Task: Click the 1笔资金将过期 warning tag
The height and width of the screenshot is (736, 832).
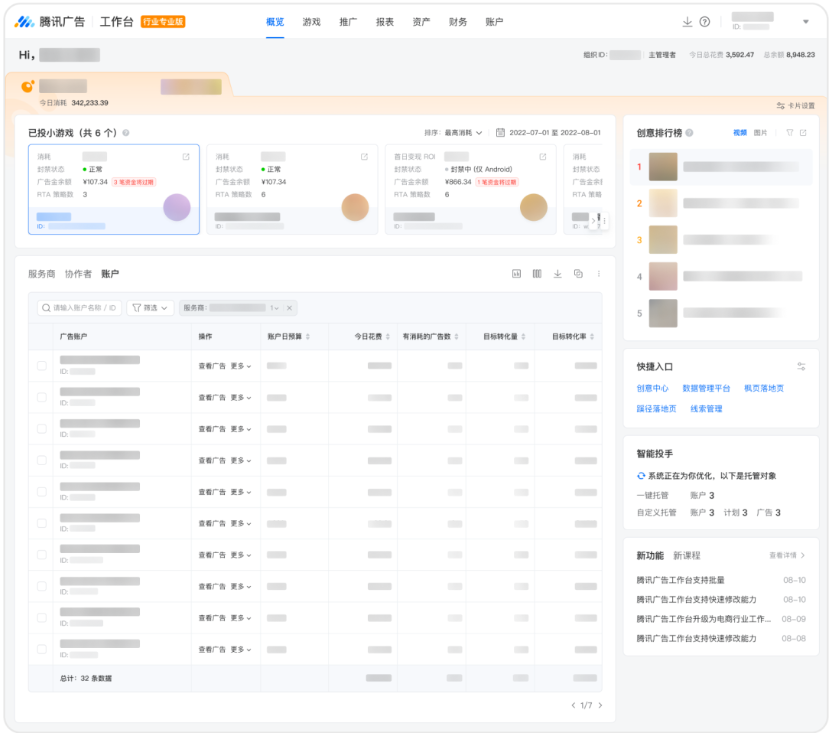Action: 497,182
